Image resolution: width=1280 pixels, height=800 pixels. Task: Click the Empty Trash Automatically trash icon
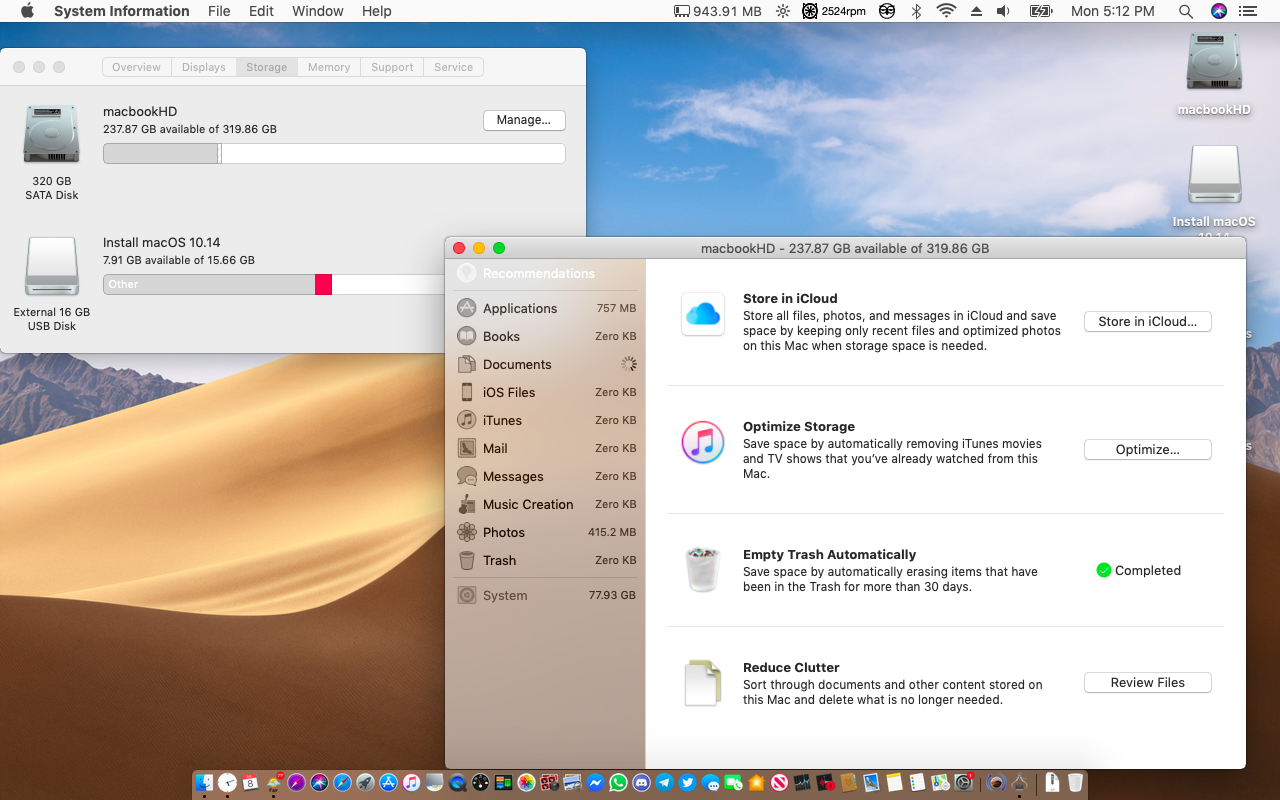(703, 569)
